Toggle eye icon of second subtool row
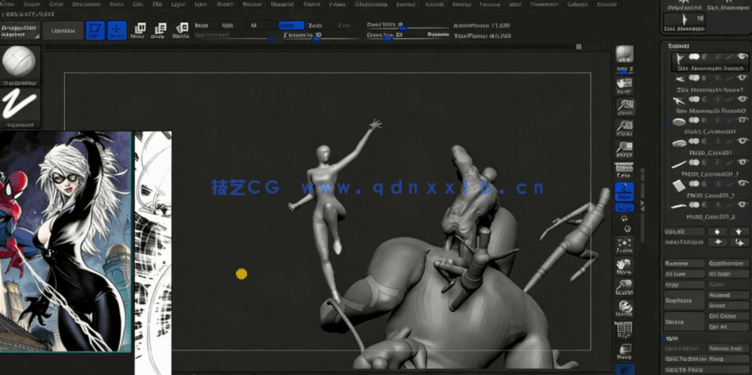The width and height of the screenshot is (752, 375). (742, 78)
